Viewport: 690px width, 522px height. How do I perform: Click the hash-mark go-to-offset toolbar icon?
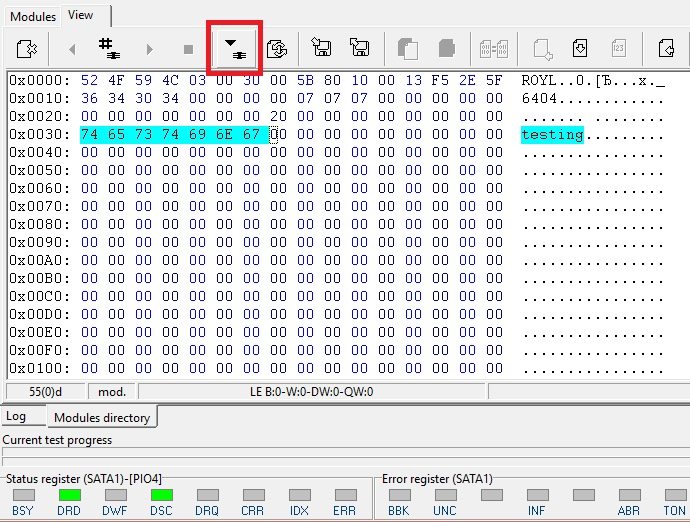[109, 48]
